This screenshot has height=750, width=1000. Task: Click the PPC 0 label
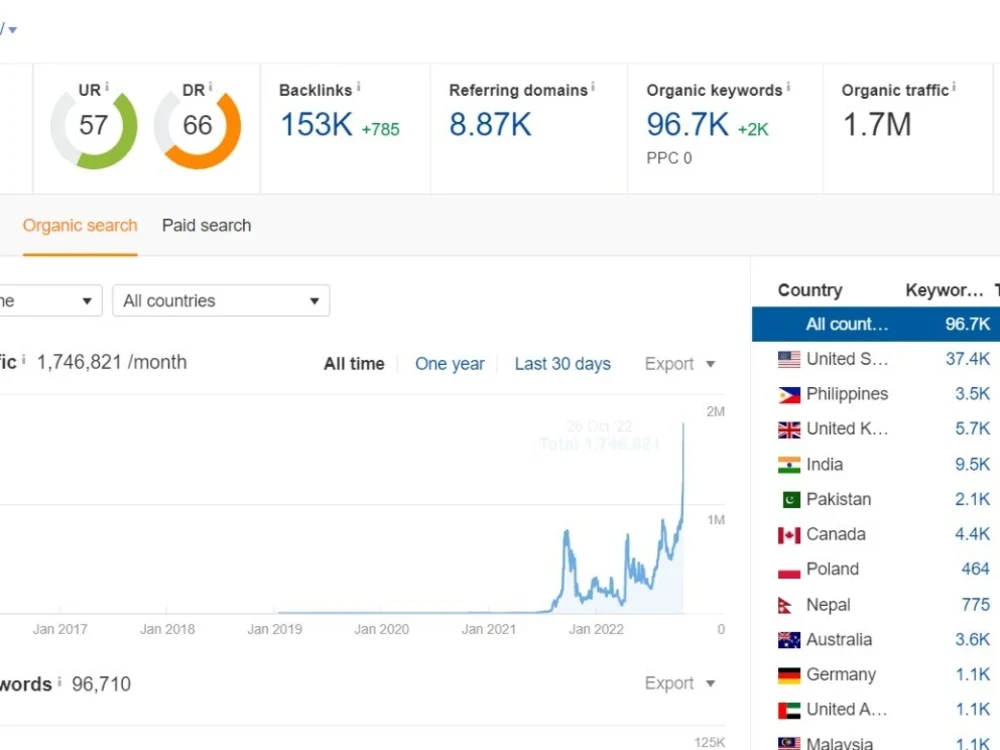pyautogui.click(x=669, y=158)
